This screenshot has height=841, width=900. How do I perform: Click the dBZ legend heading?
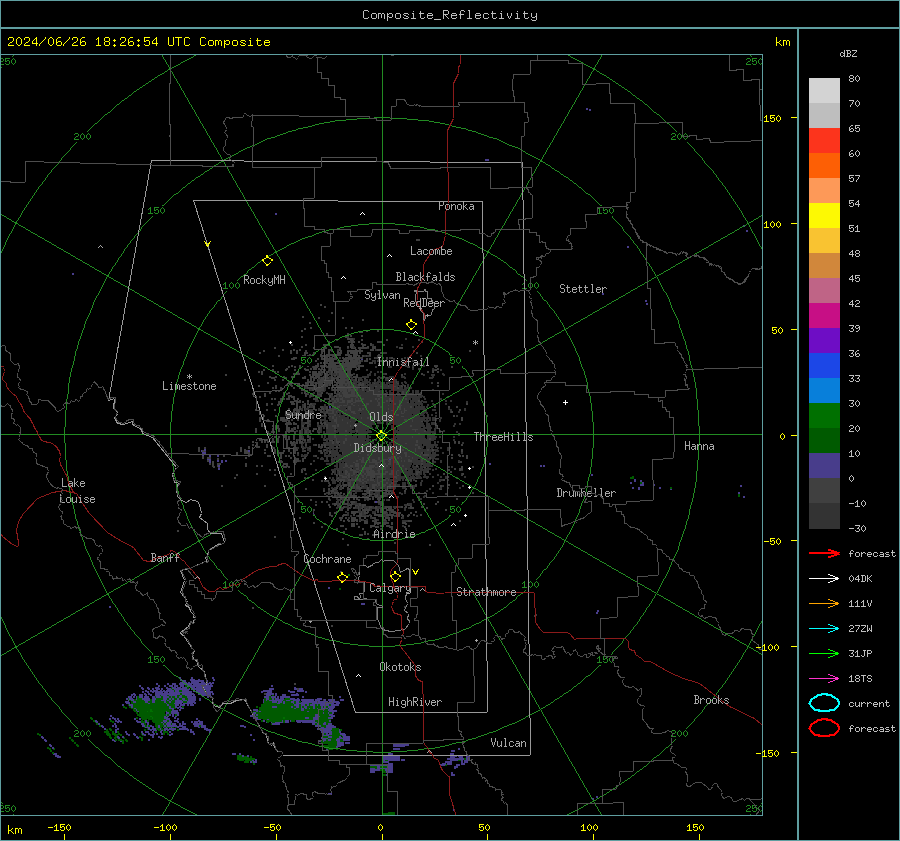tap(848, 53)
